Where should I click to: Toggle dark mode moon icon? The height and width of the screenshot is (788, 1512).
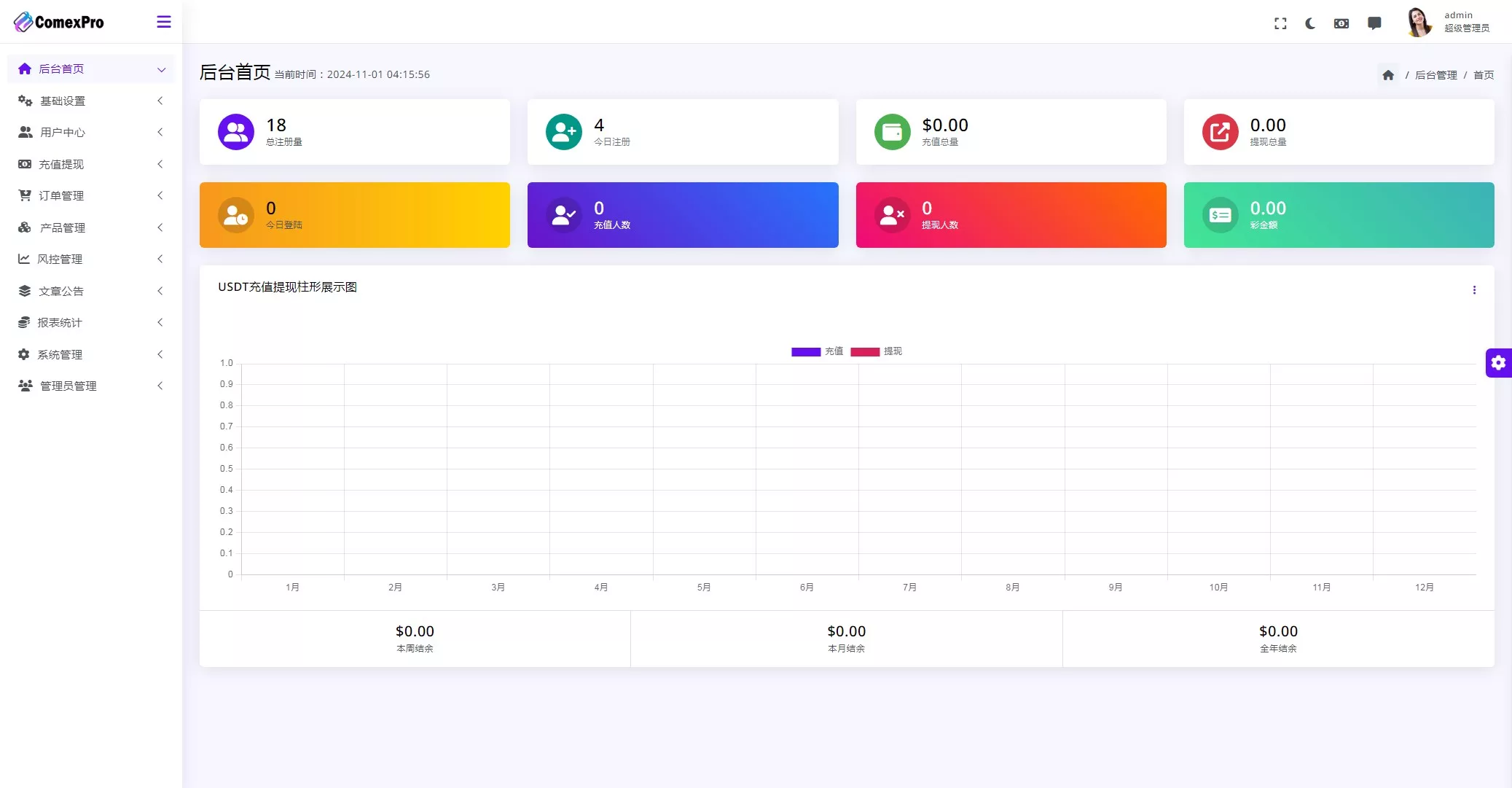1310,23
